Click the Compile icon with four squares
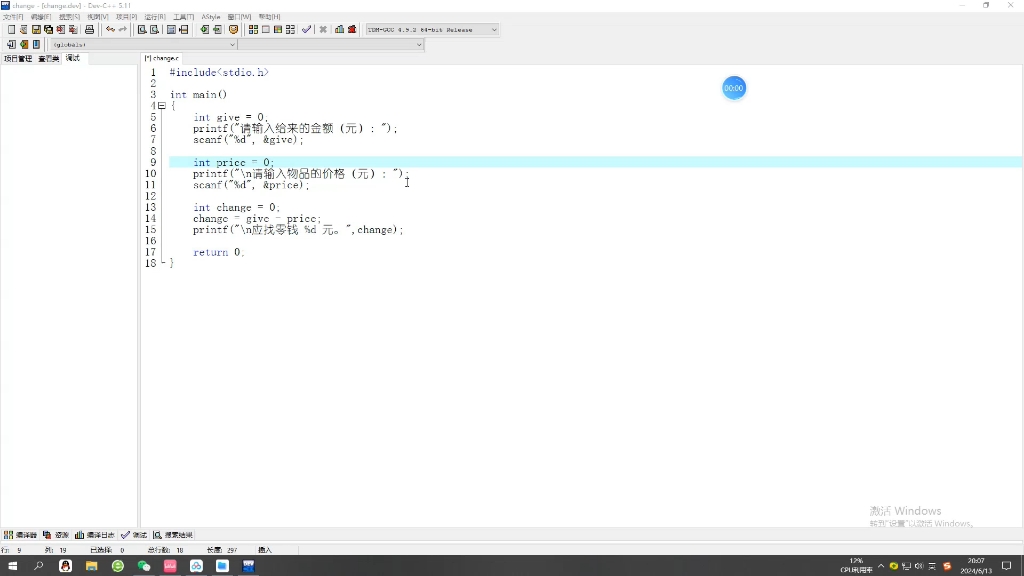 [x=253, y=29]
